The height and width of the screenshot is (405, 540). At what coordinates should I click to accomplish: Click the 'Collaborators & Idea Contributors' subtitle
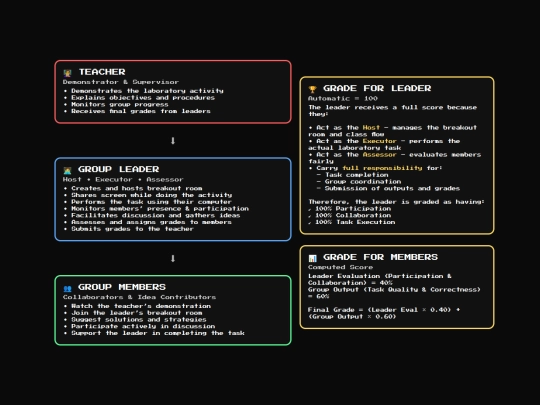pos(139,297)
